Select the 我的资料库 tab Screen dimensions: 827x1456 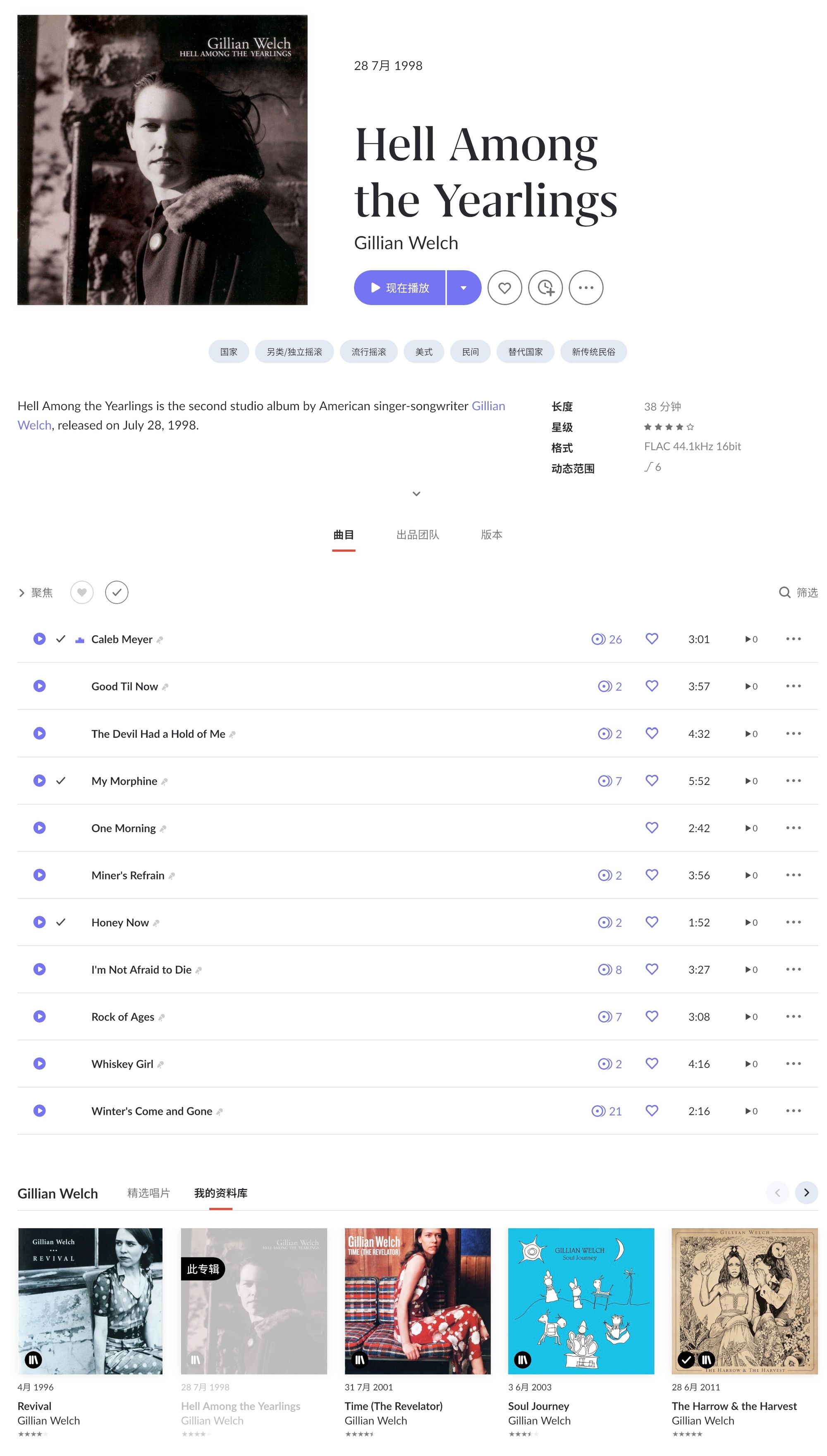point(220,1193)
